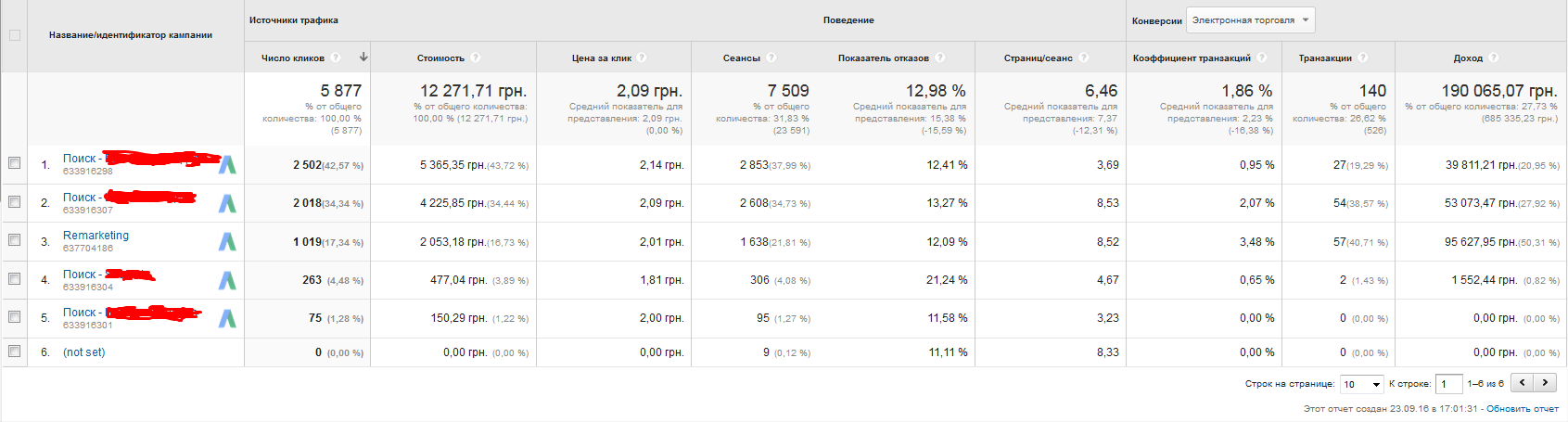Sort table by Сеансы column header
1568x422 pixels.
741,58
